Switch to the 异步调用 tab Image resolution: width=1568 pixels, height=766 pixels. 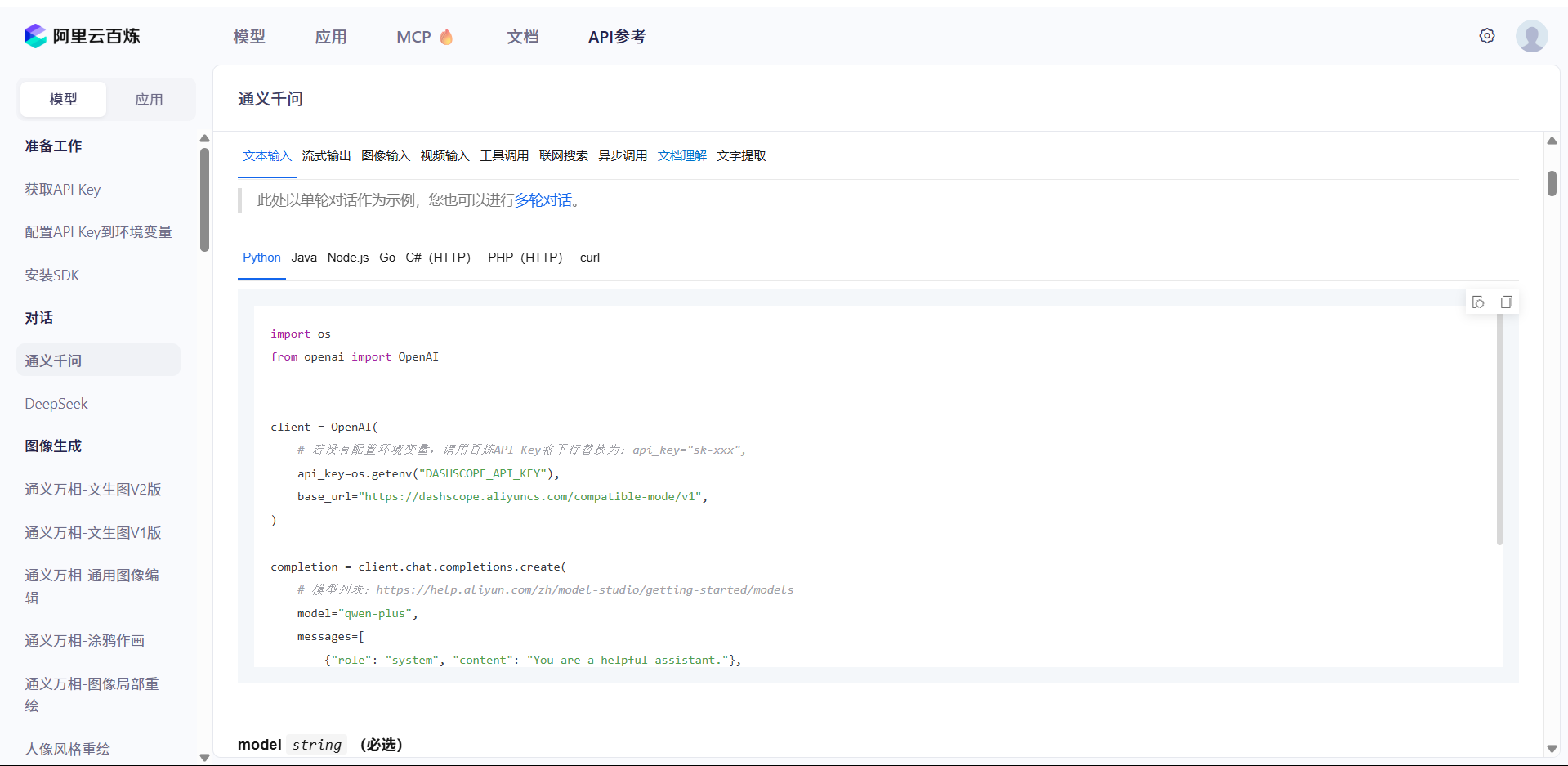[x=623, y=155]
